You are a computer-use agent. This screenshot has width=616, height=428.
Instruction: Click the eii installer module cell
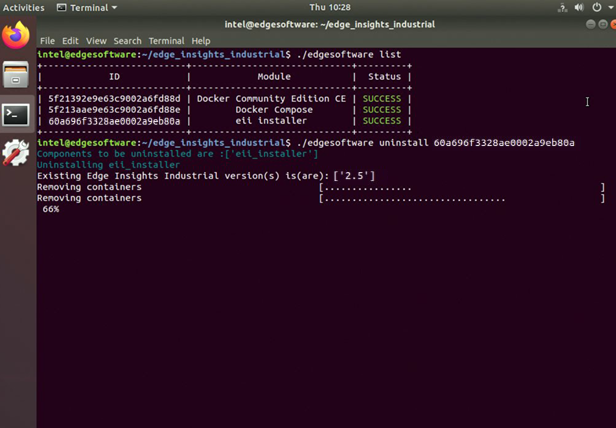(x=271, y=121)
